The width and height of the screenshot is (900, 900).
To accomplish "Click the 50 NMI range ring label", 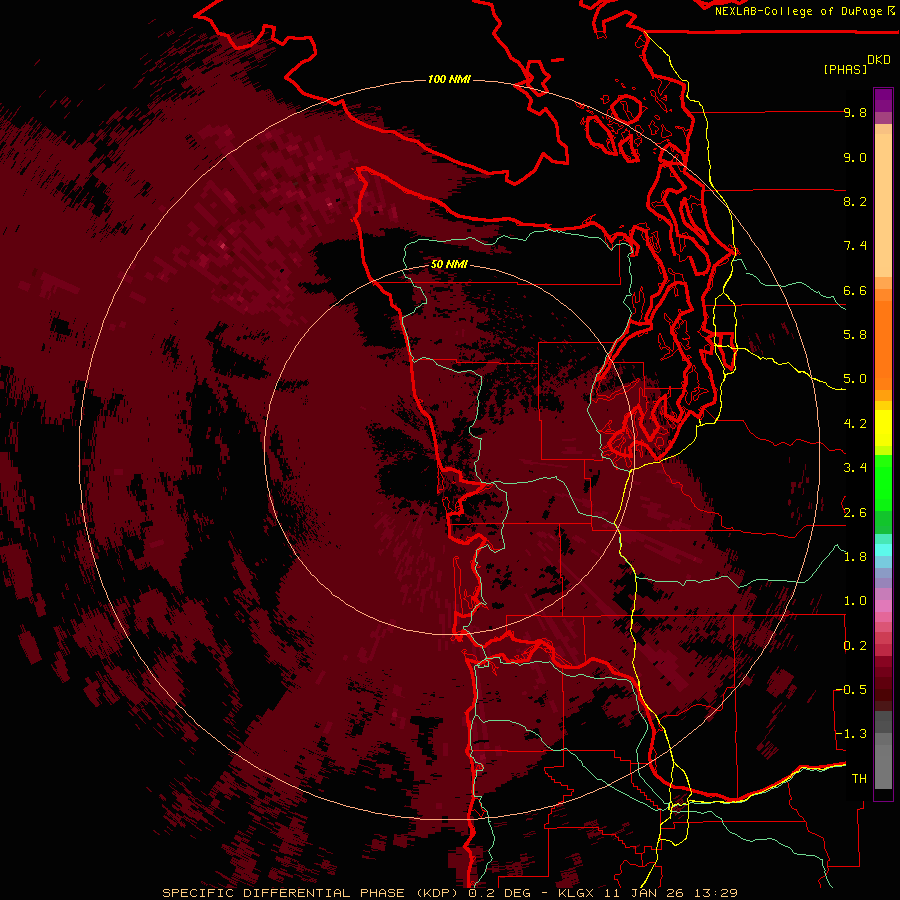I will point(449,264).
